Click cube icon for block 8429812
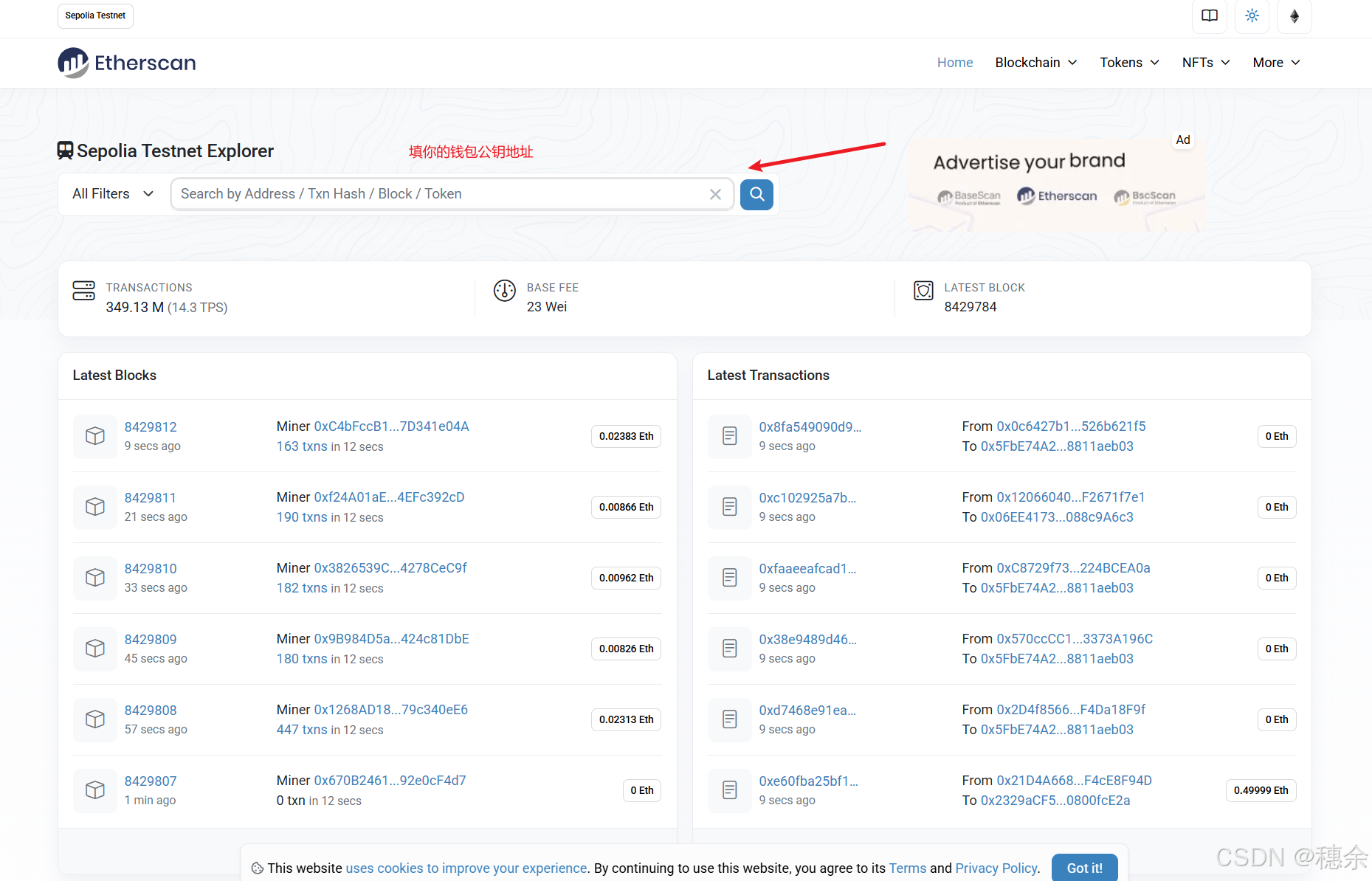The image size is (1372, 881). (x=95, y=436)
